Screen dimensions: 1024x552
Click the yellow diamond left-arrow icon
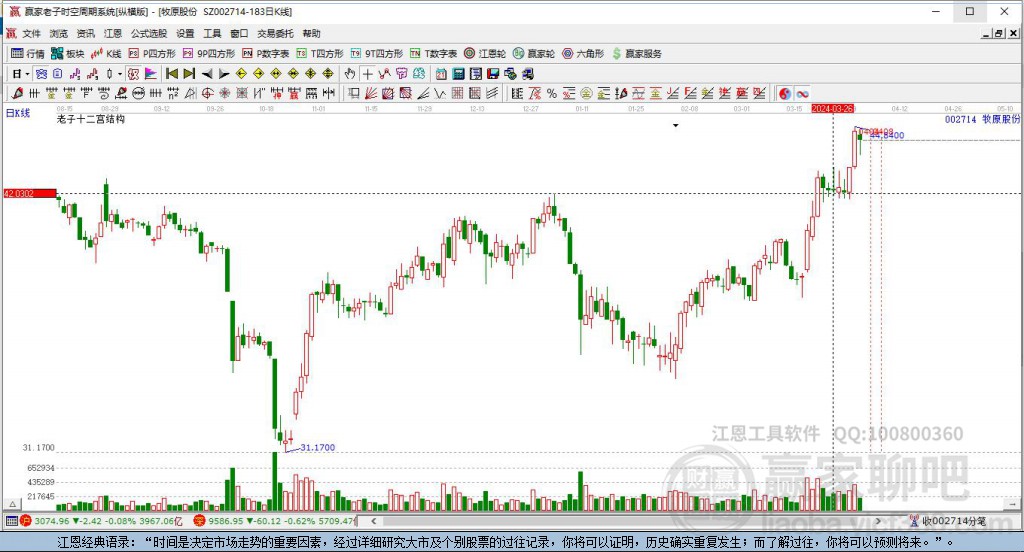click(241, 74)
